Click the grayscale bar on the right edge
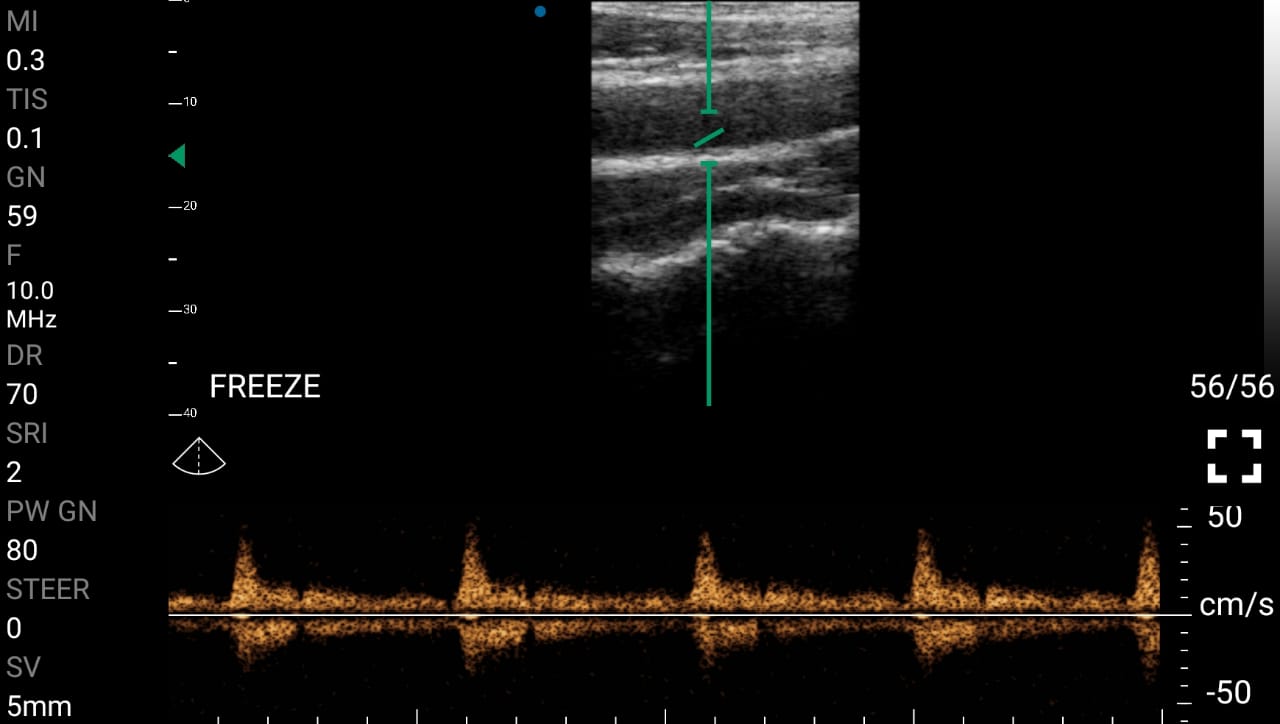The width and height of the screenshot is (1280, 724). coord(1271,180)
